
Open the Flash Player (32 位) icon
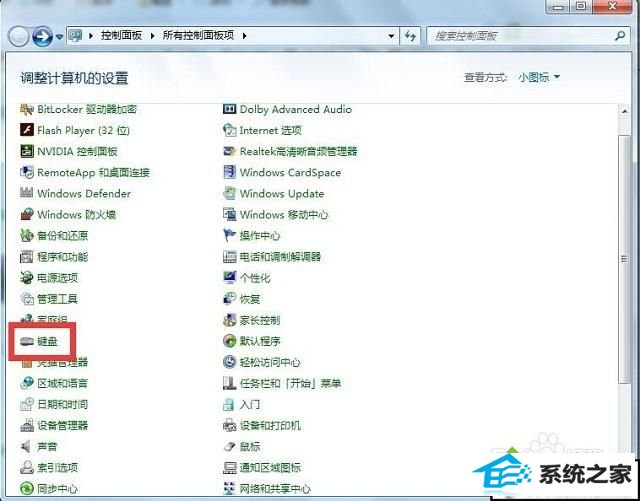(x=27, y=130)
